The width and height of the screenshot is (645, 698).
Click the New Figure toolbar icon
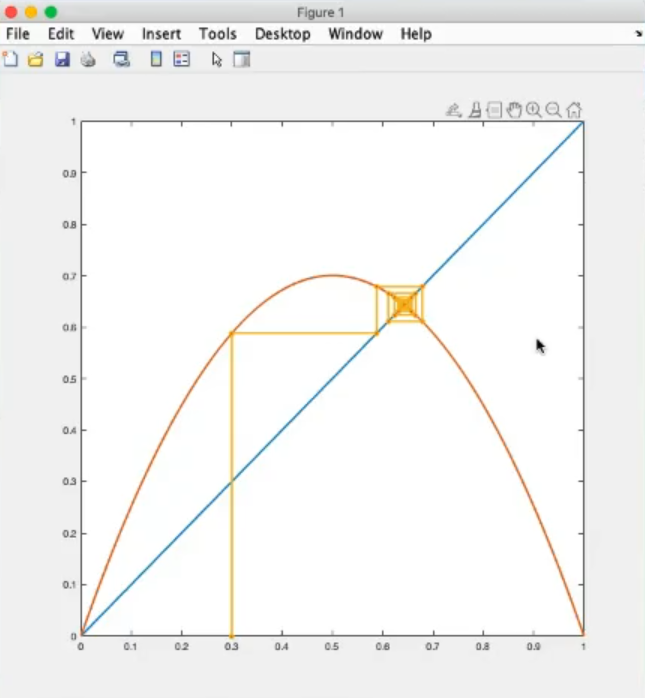[x=11, y=60]
